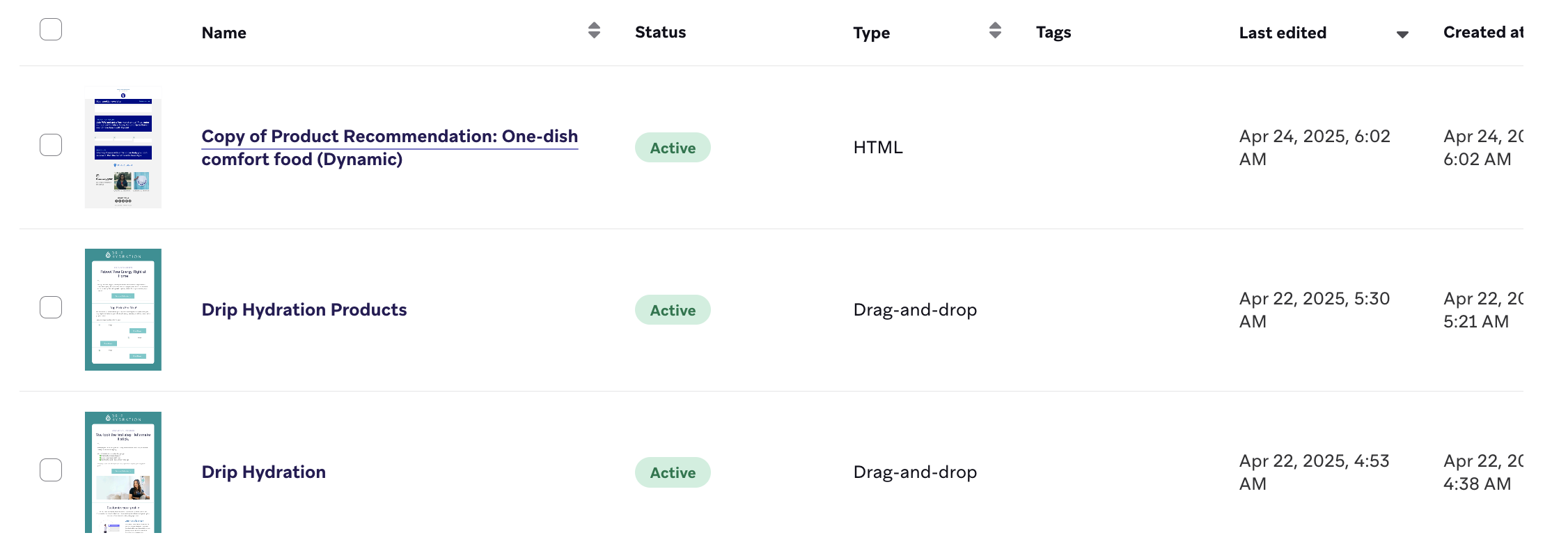Tick the select-all checkbox in header
The image size is (1568, 549).
pyautogui.click(x=51, y=29)
